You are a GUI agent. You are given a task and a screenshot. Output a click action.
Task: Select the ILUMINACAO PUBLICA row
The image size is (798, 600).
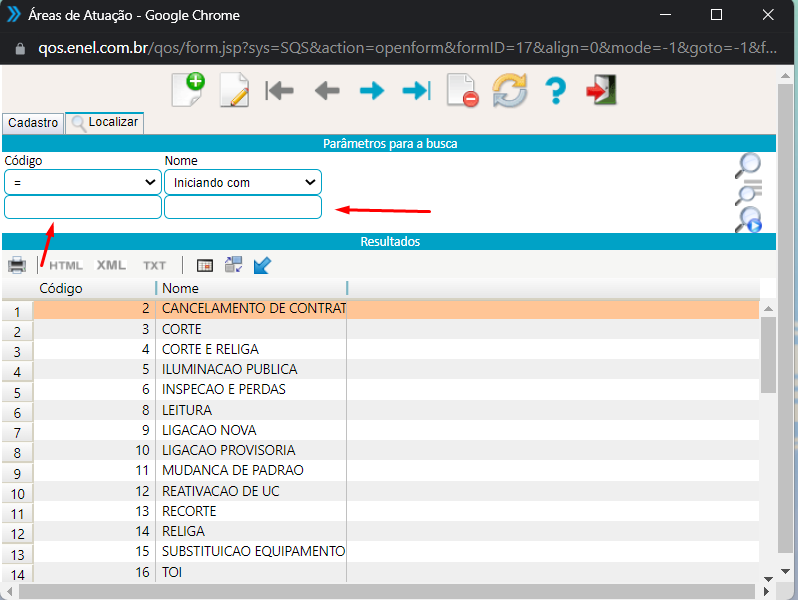(229, 369)
